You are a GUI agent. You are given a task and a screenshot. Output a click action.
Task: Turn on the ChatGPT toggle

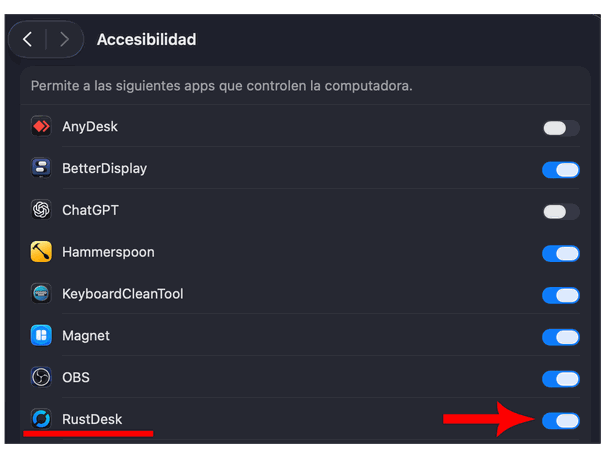click(x=561, y=211)
